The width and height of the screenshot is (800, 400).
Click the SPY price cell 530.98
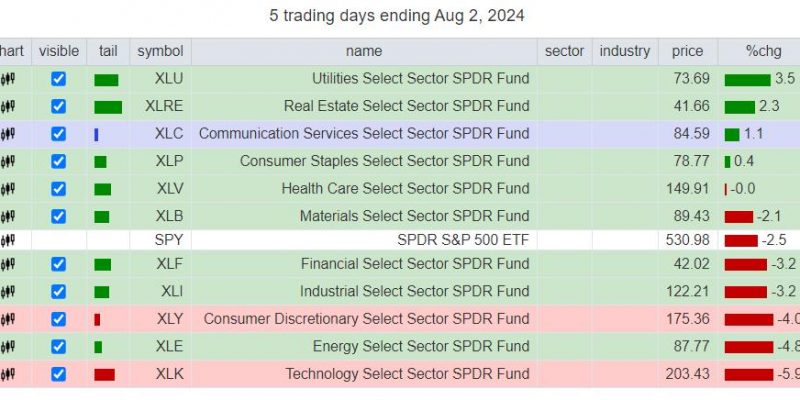[688, 239]
